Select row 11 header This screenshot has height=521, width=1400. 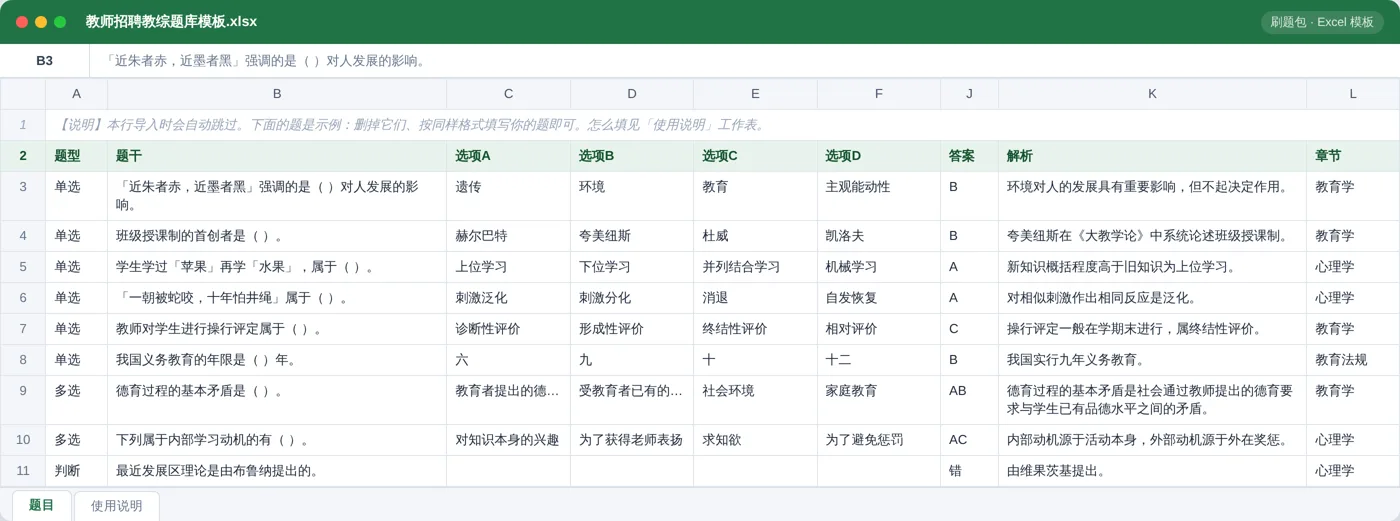point(23,471)
